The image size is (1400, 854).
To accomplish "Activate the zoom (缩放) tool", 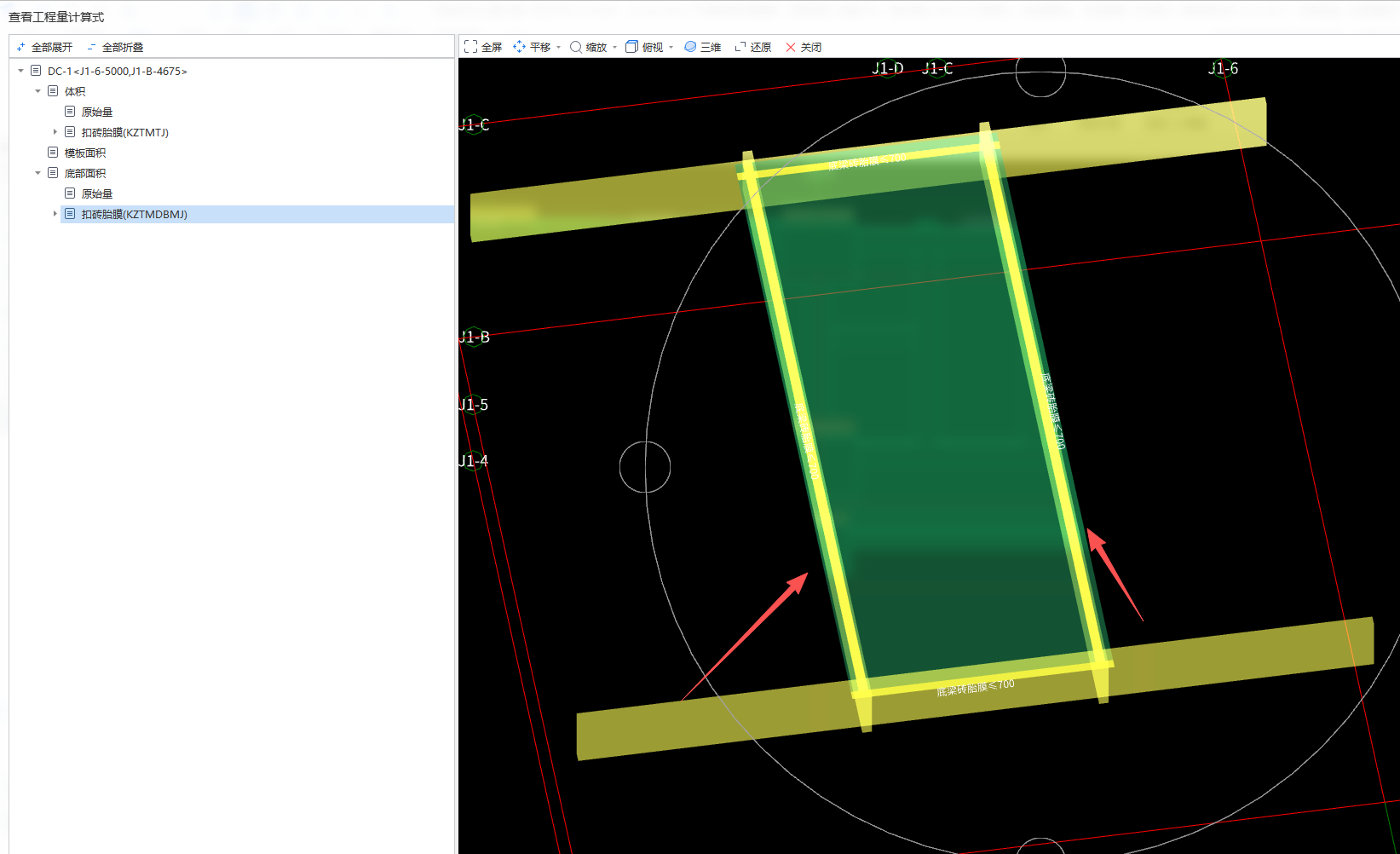I will (x=576, y=47).
